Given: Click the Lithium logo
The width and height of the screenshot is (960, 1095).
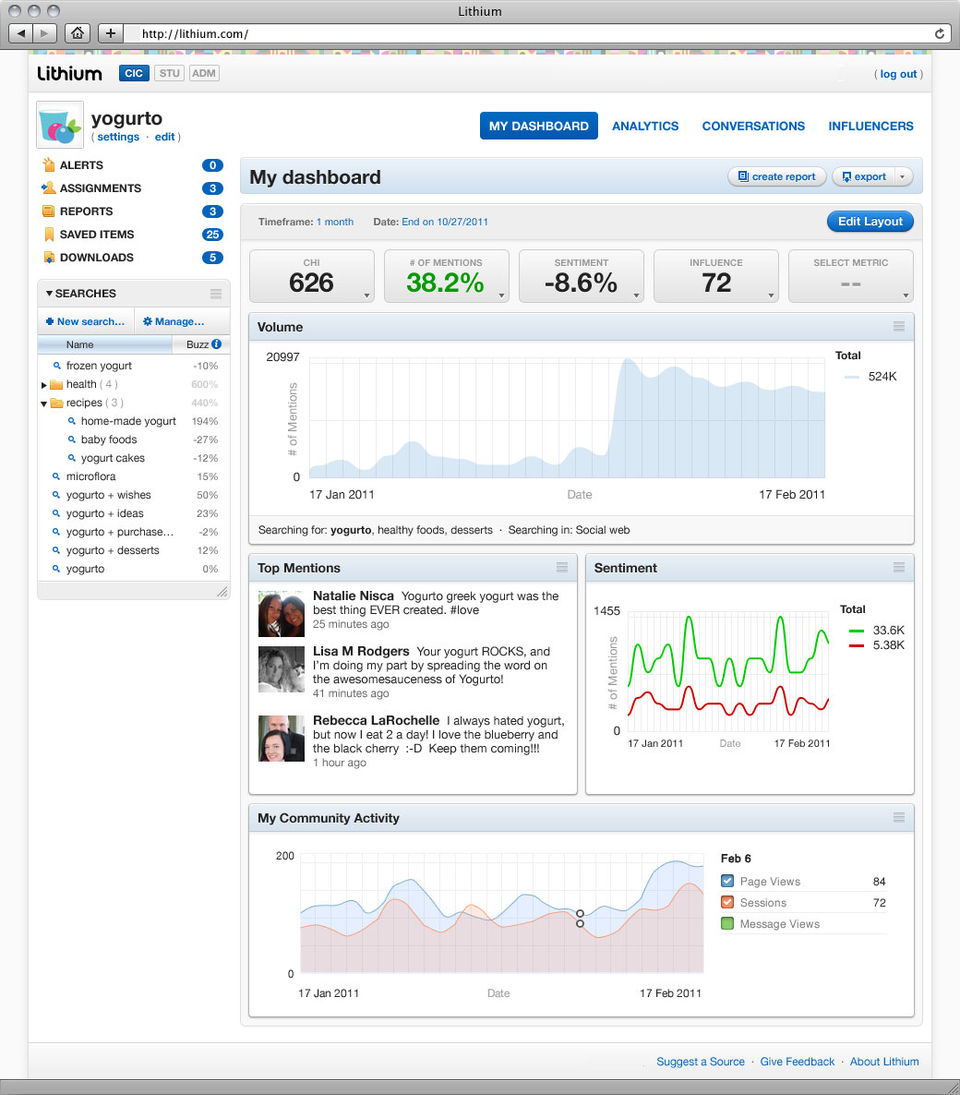Looking at the screenshot, I should 69,73.
